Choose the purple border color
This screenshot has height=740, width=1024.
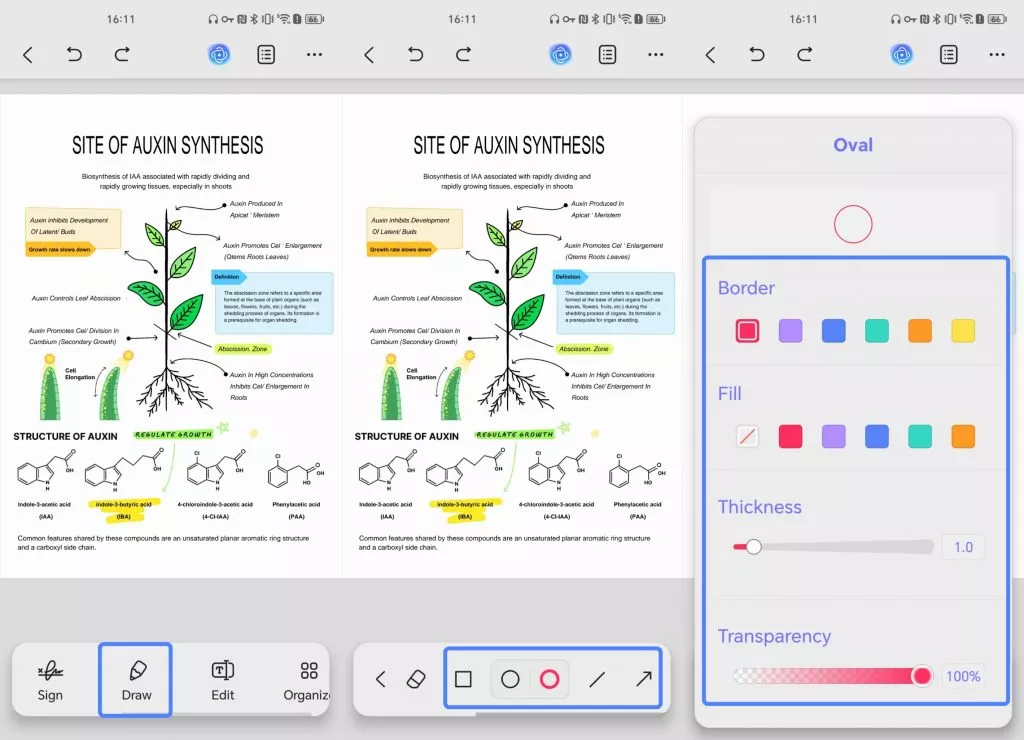coord(790,330)
